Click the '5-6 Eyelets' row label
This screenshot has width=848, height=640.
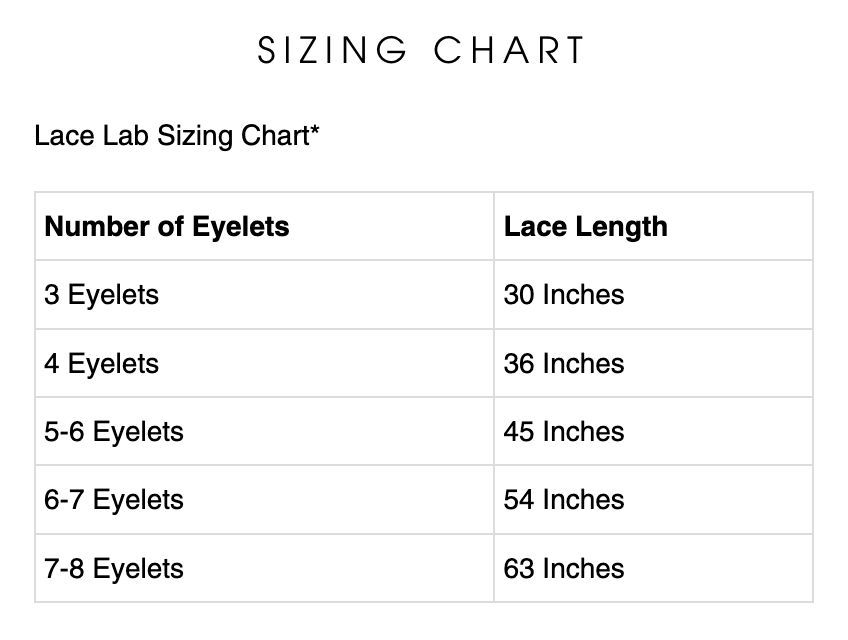pyautogui.click(x=114, y=432)
